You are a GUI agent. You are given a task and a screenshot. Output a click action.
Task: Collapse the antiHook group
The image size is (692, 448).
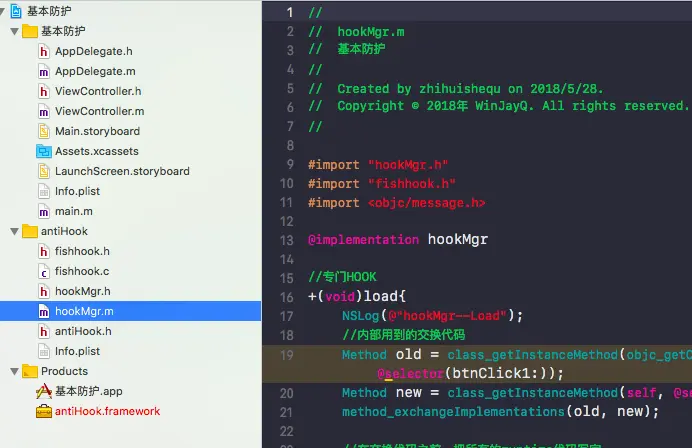click(15, 231)
